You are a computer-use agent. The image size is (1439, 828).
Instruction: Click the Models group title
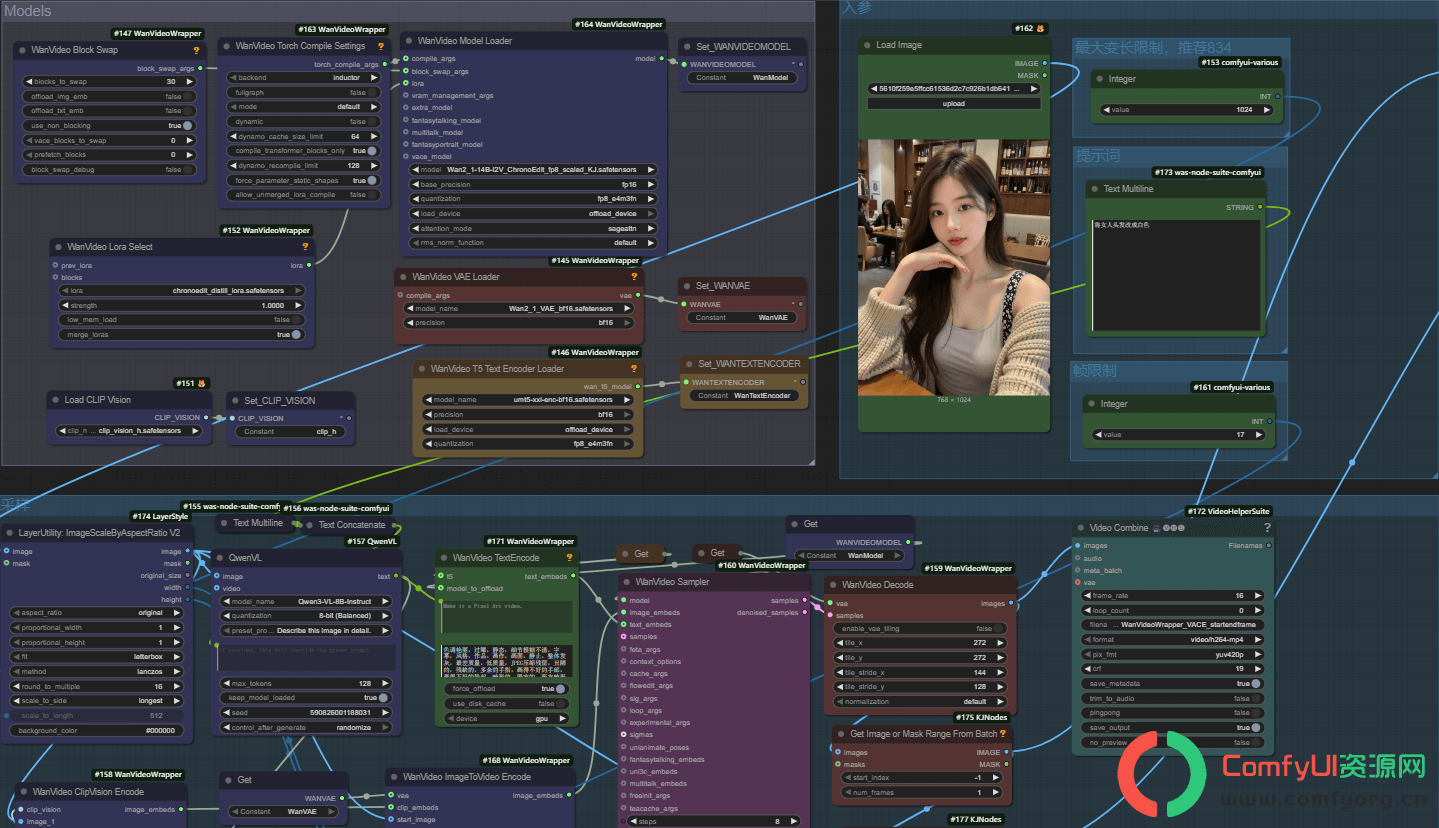[x=28, y=11]
